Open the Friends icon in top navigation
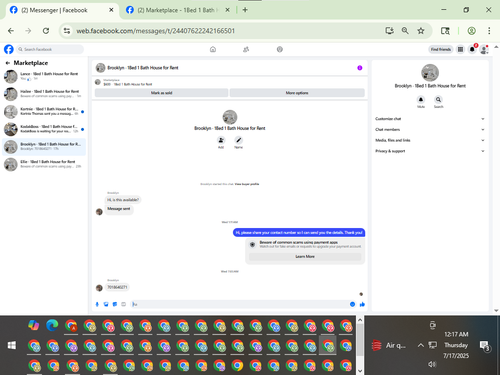500x375 pixels. [x=246, y=49]
